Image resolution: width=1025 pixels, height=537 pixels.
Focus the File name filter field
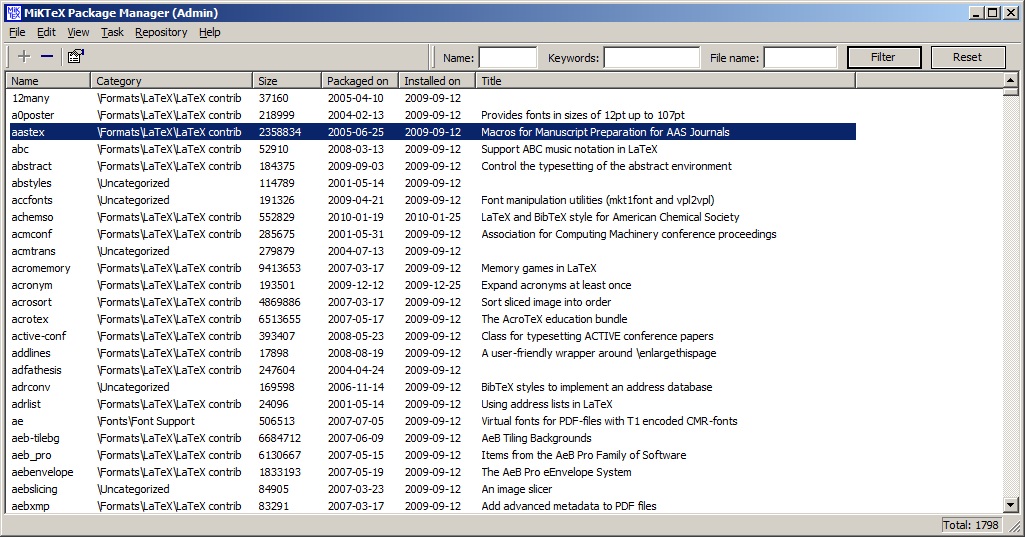point(800,58)
